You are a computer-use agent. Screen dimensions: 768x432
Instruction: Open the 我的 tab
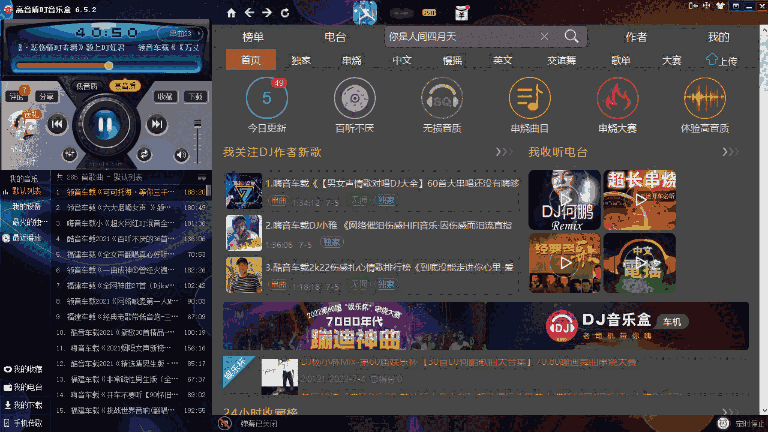(719, 37)
